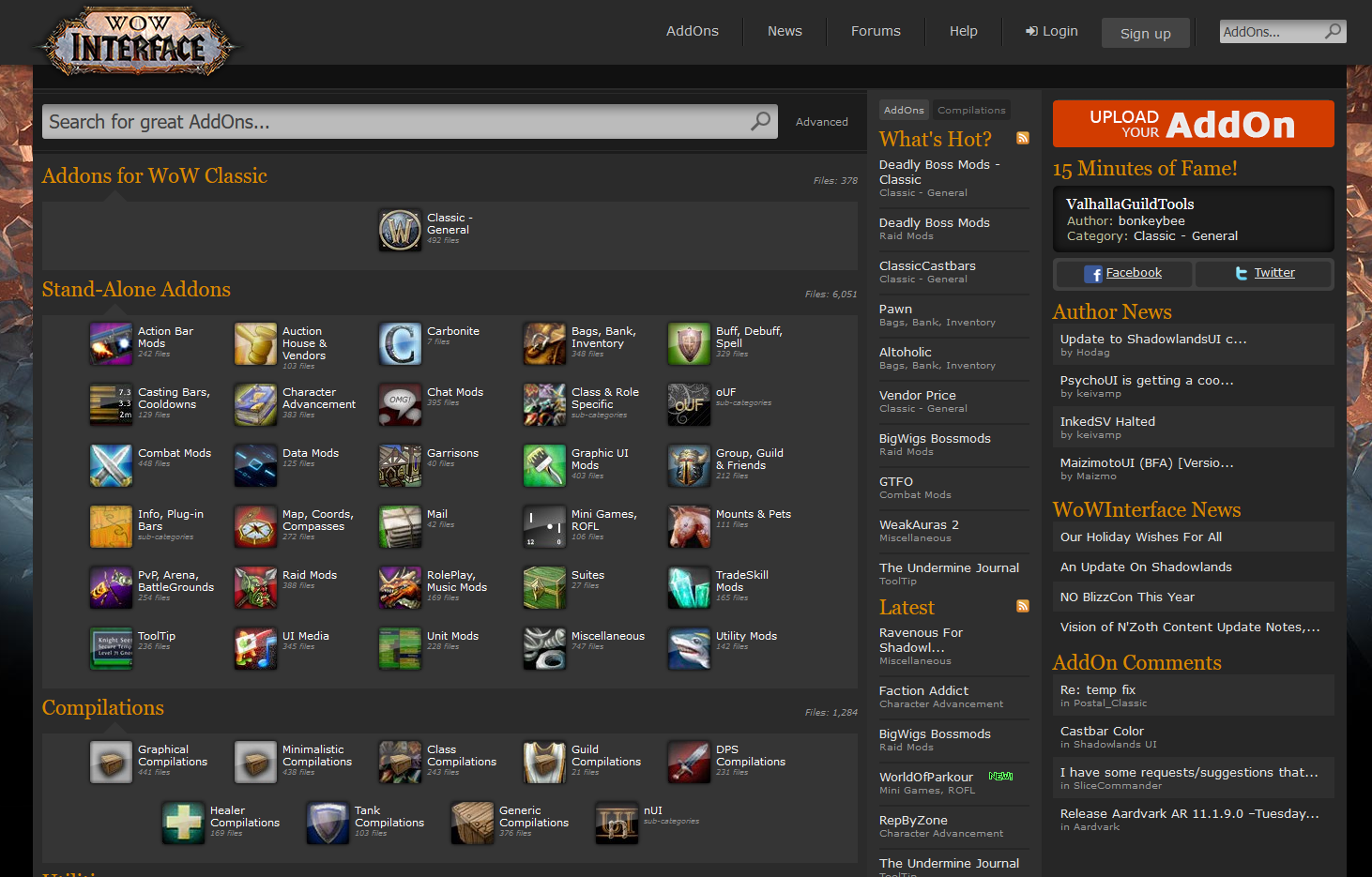Image resolution: width=1372 pixels, height=877 pixels.
Task: Open 'PsychoUI is getting a coo...' author news
Action: [1147, 380]
